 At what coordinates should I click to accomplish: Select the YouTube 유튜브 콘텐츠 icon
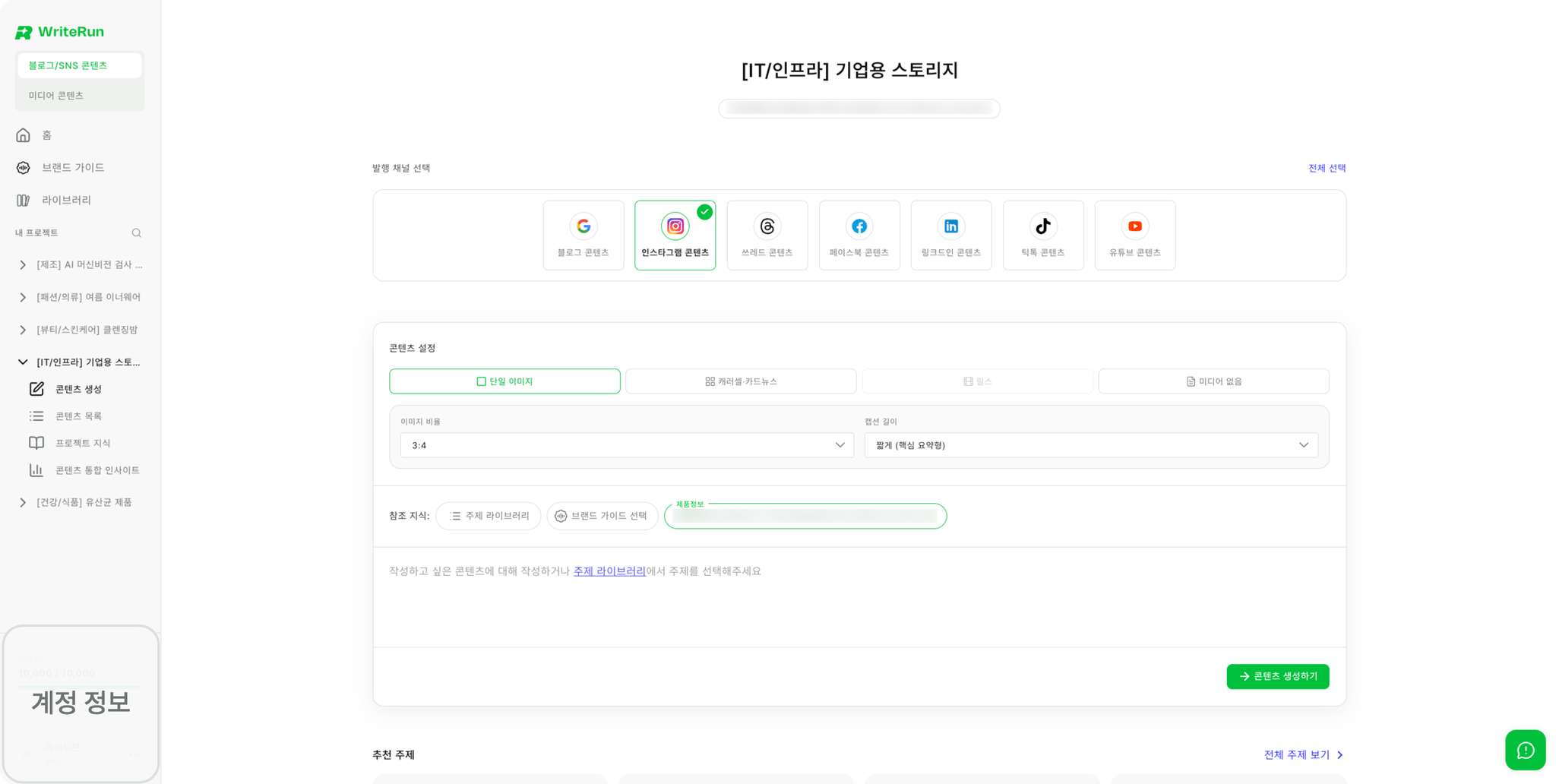pos(1135,226)
